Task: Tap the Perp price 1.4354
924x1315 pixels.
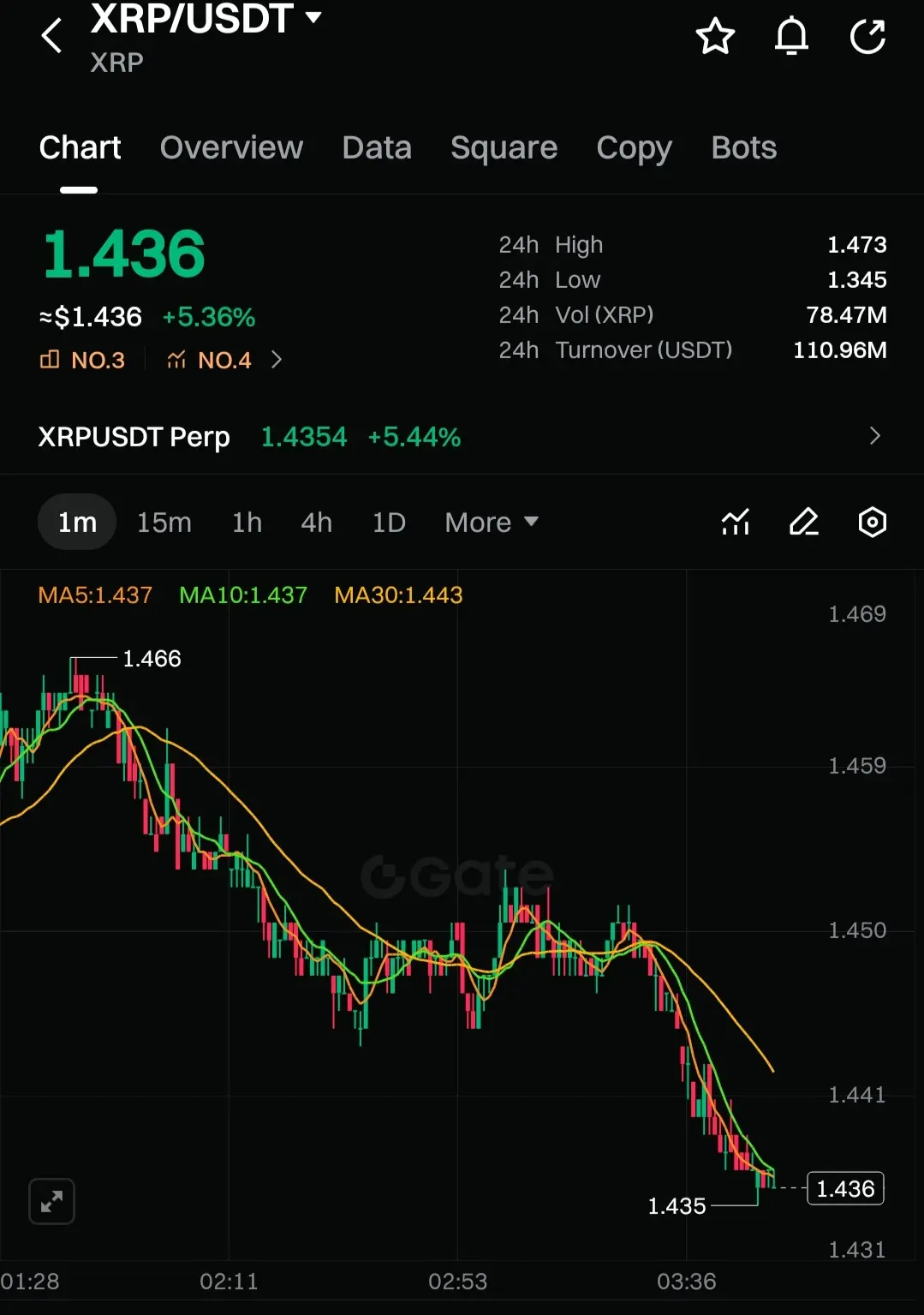Action: (303, 437)
